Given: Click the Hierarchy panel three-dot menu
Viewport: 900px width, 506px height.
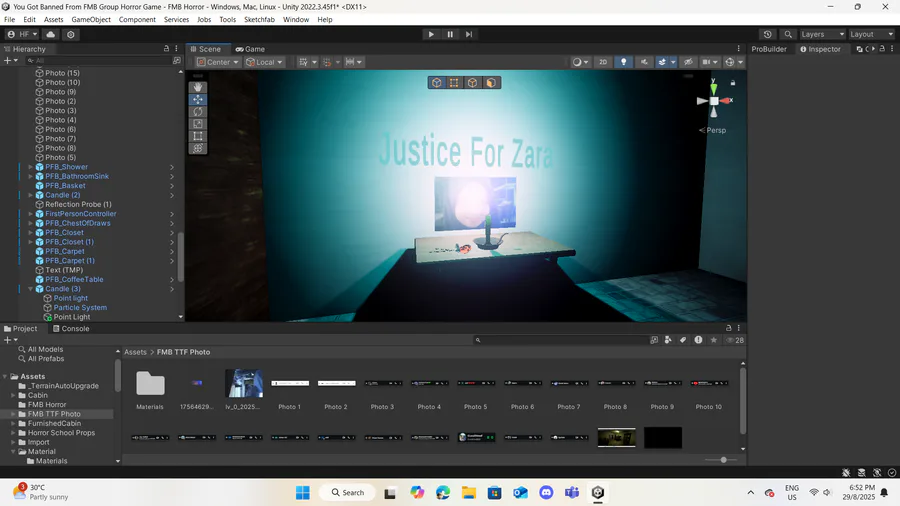Looking at the screenshot, I should (x=176, y=49).
